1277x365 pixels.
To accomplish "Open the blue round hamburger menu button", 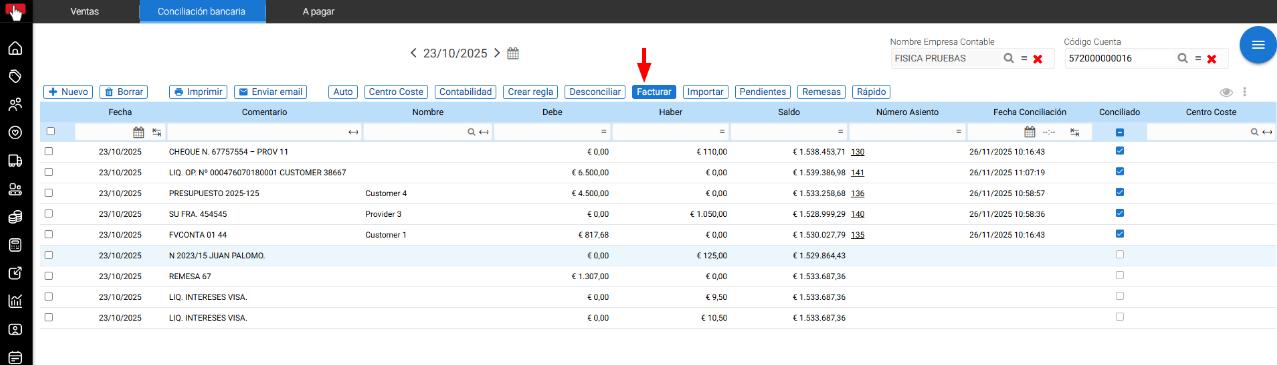I will [x=1258, y=46].
